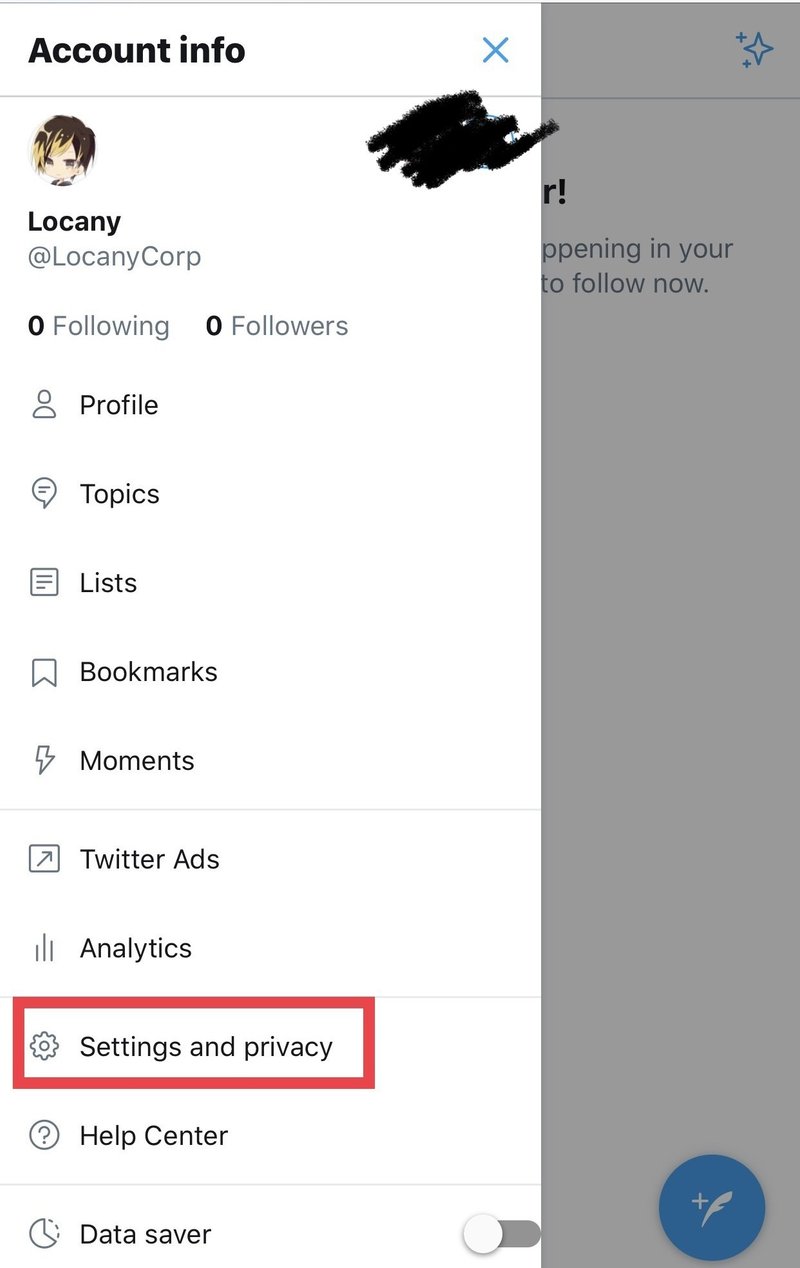Open the Profile person icon
The height and width of the screenshot is (1268, 800).
click(x=44, y=405)
